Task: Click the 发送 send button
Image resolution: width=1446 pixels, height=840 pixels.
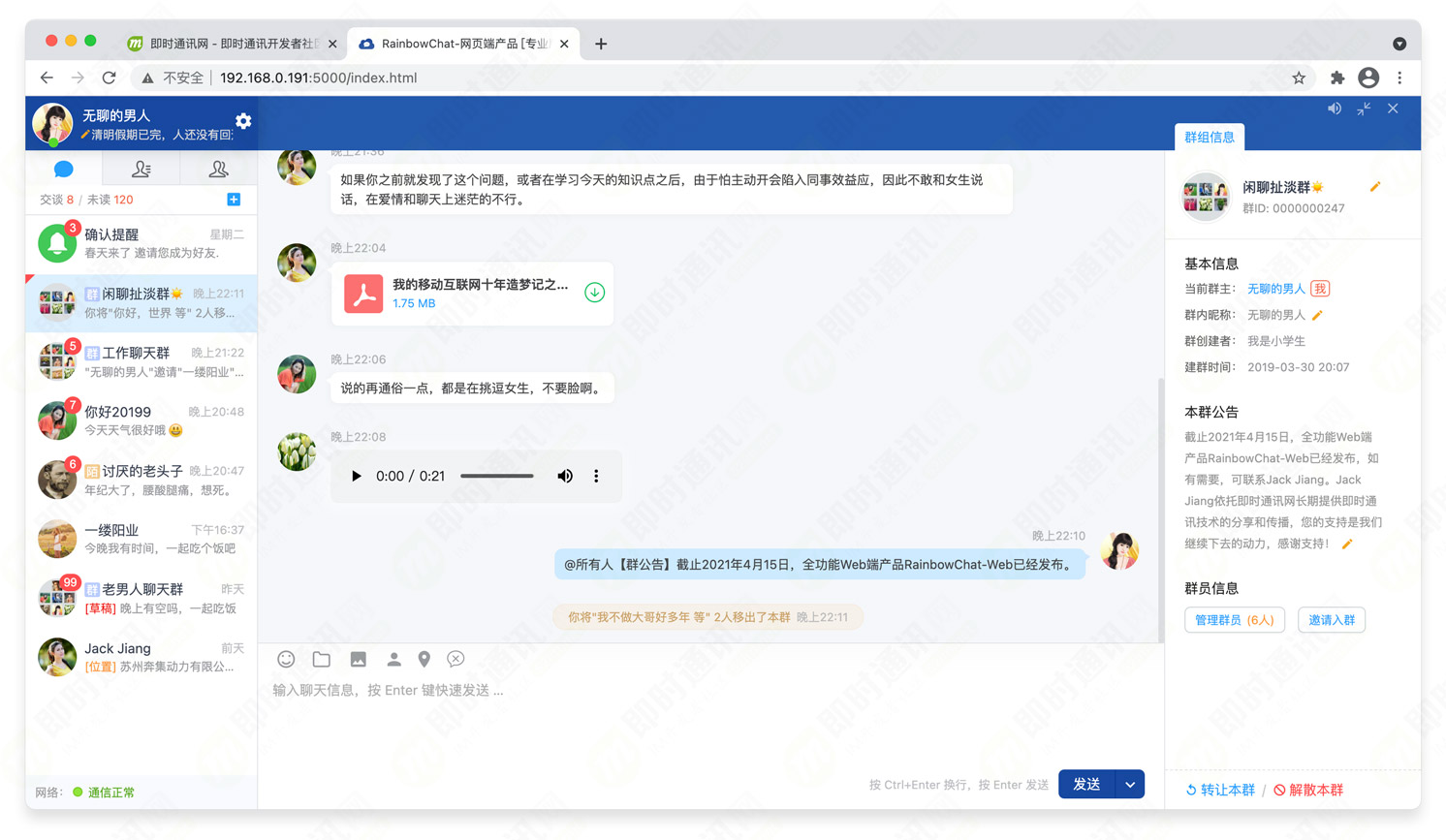Action: tap(1086, 784)
